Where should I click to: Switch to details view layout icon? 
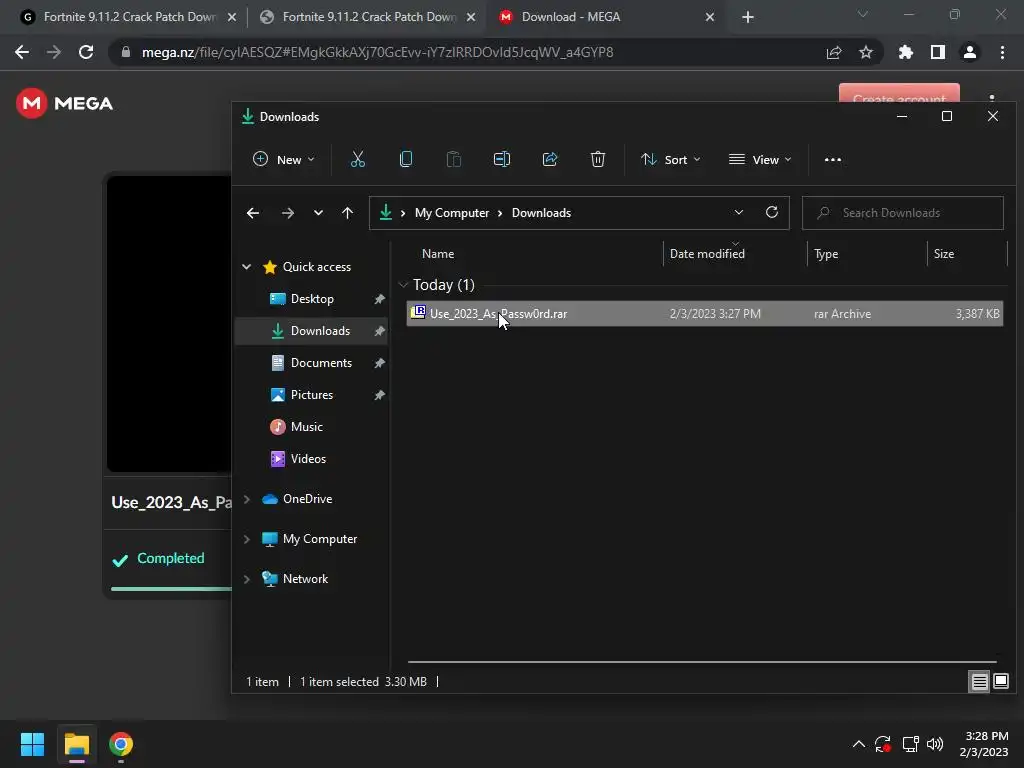979,682
